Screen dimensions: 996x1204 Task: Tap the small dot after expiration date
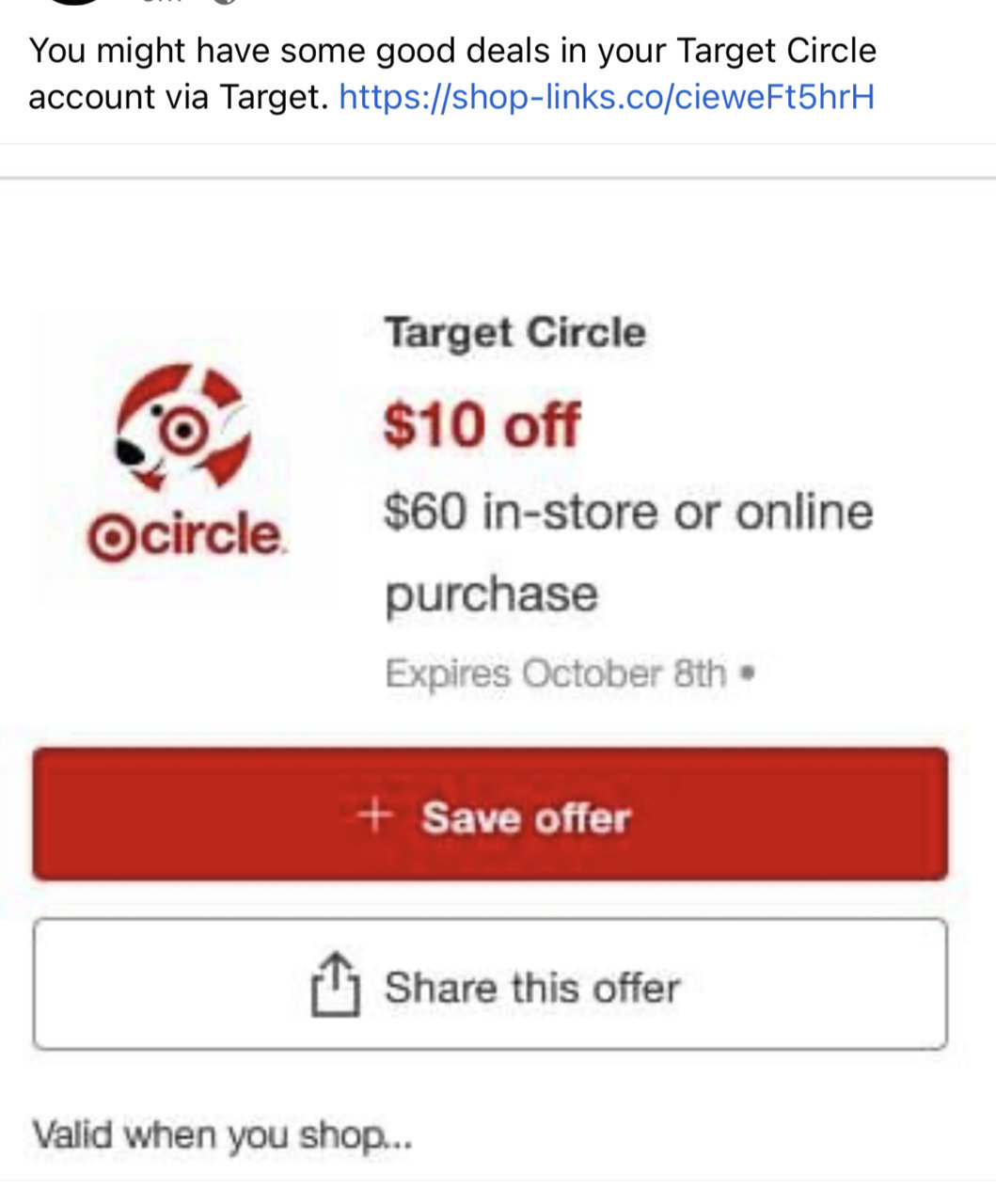[x=748, y=673]
